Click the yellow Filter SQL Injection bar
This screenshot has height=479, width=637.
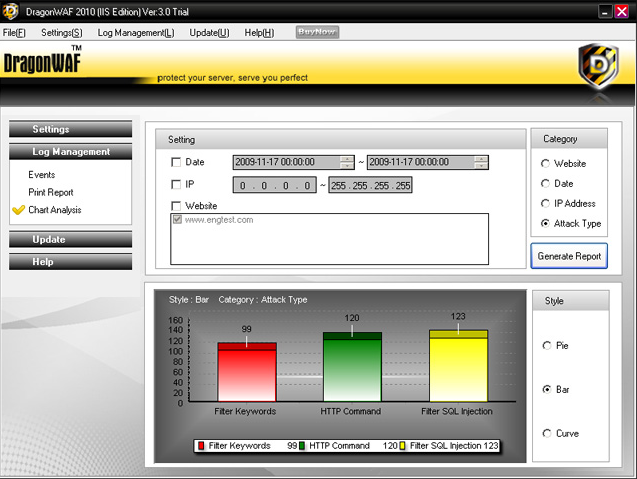point(458,366)
